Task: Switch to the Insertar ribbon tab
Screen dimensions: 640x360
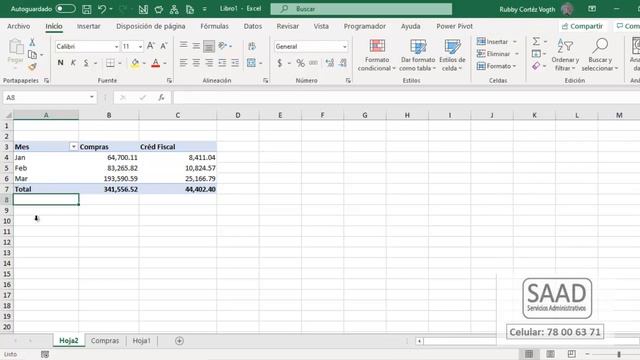Action: (89, 26)
